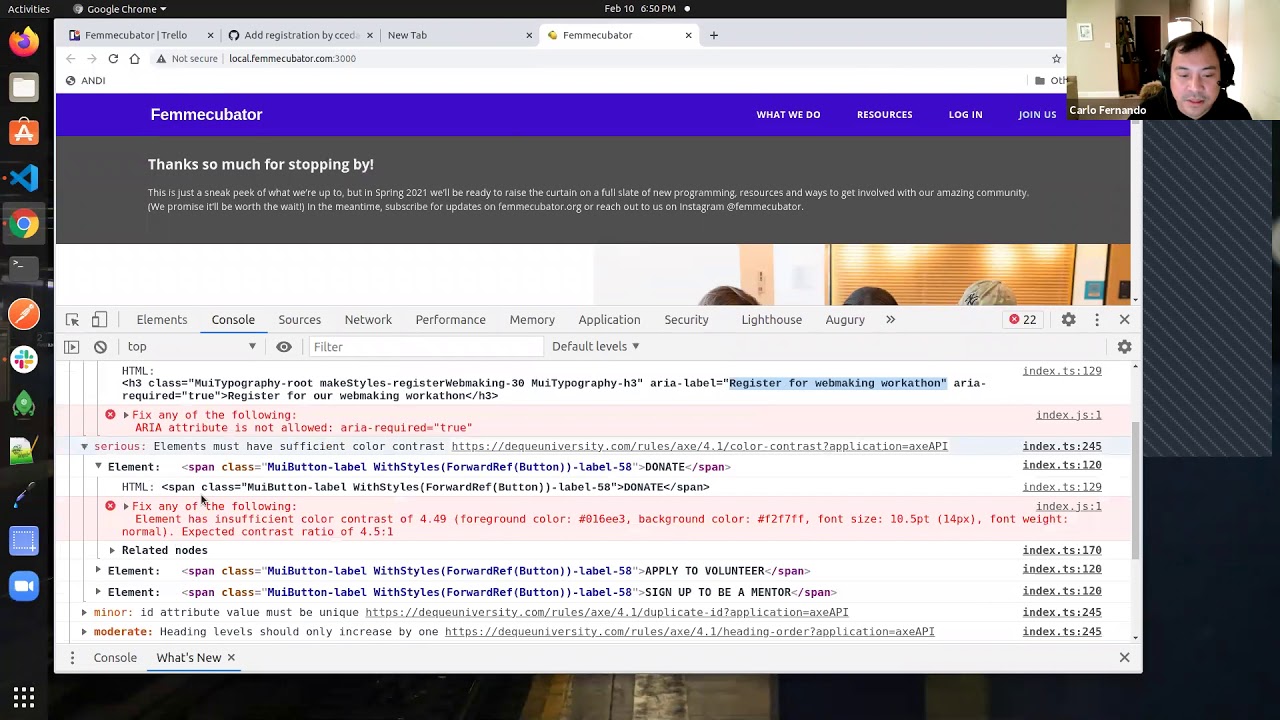Viewport: 1280px width, 720px height.
Task: Open the Augury tab
Action: coord(845,320)
